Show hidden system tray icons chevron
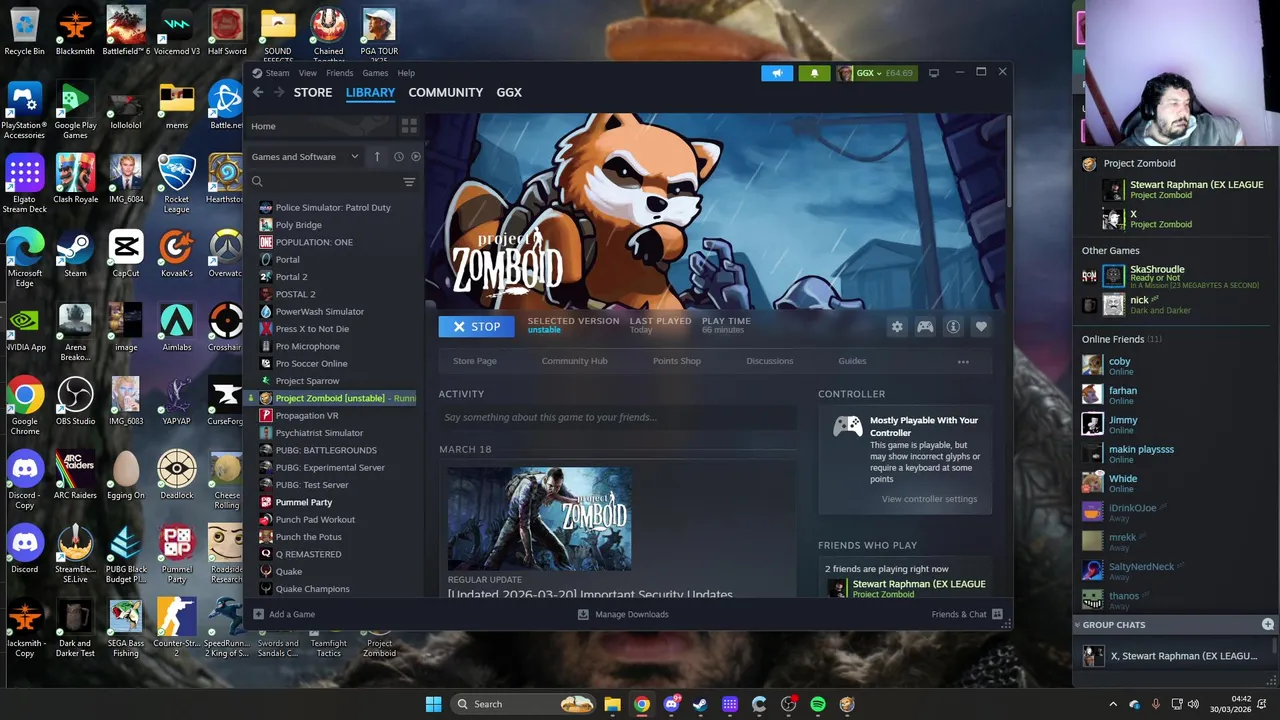Image resolution: width=1280 pixels, height=720 pixels. 1114,704
